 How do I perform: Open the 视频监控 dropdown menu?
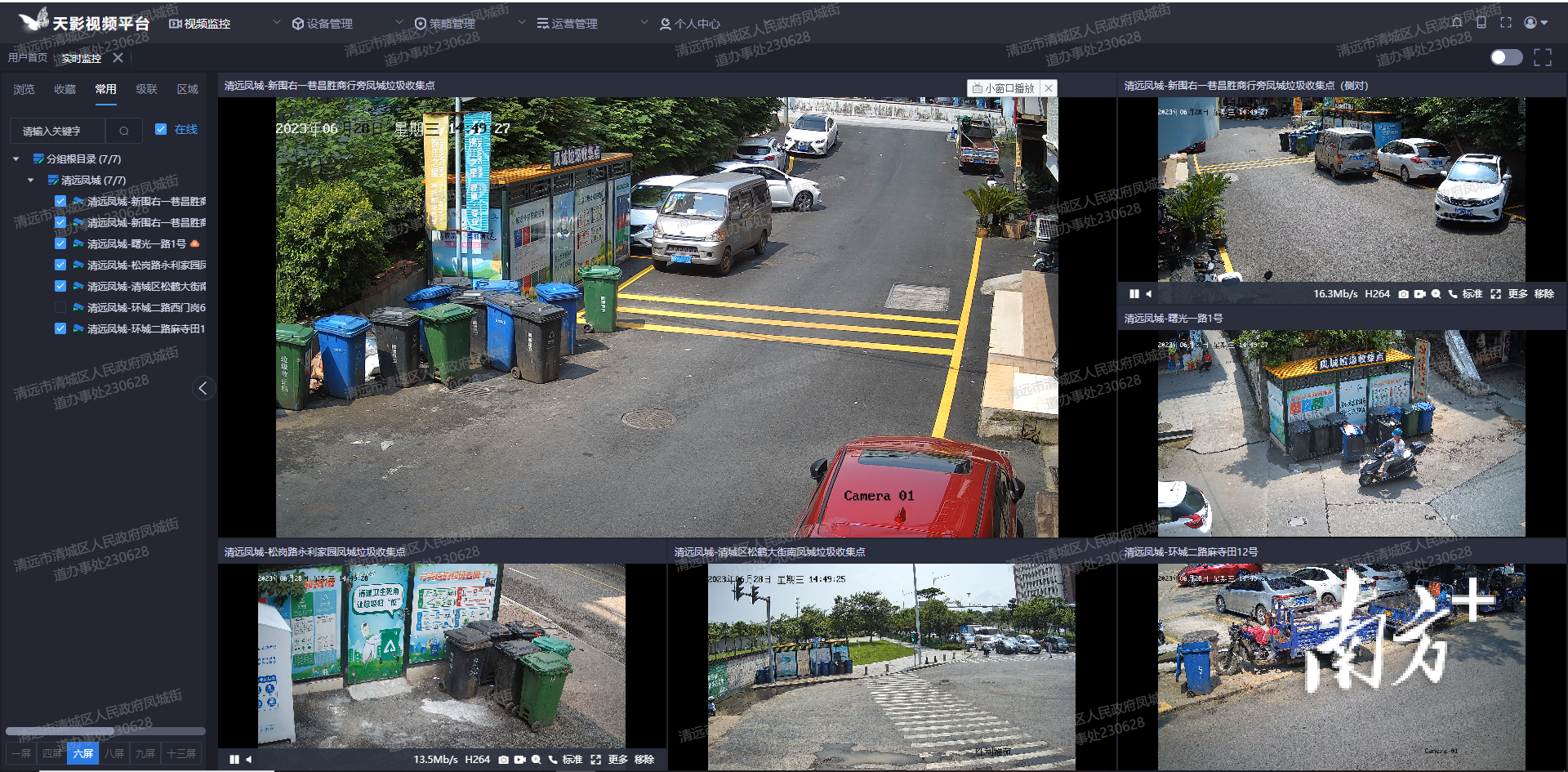[x=276, y=23]
